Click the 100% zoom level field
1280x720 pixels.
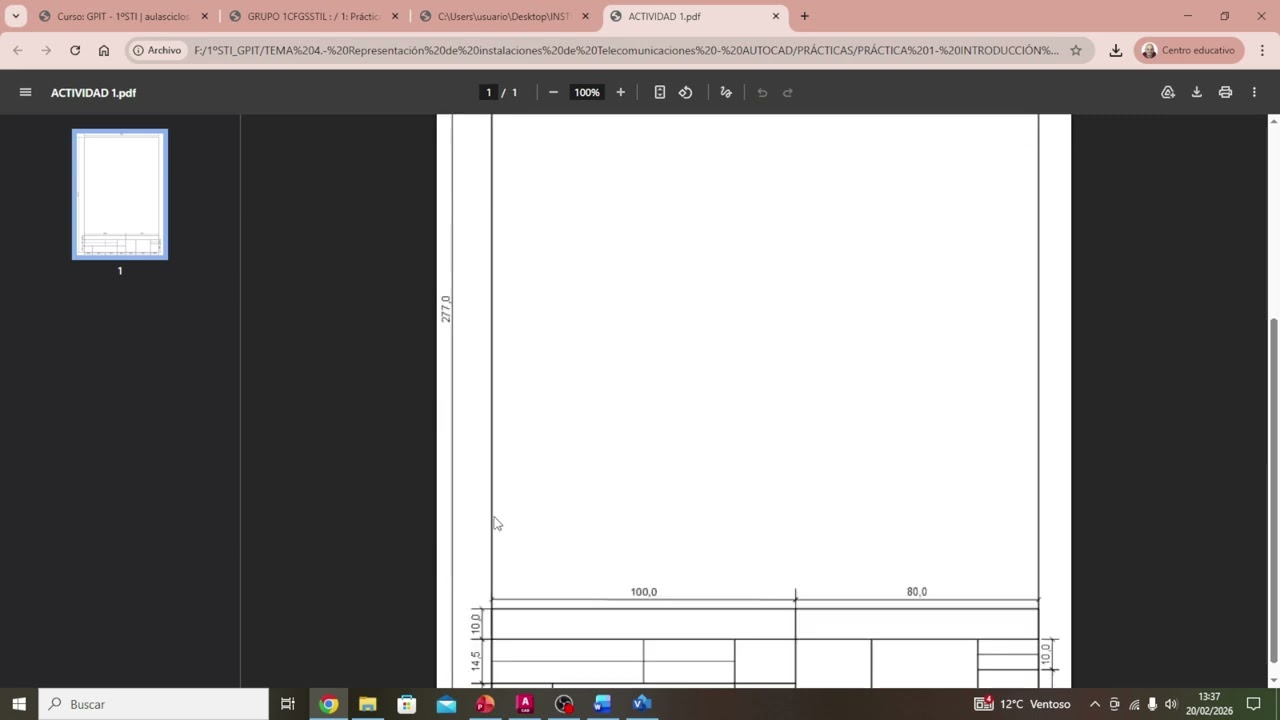coord(587,92)
